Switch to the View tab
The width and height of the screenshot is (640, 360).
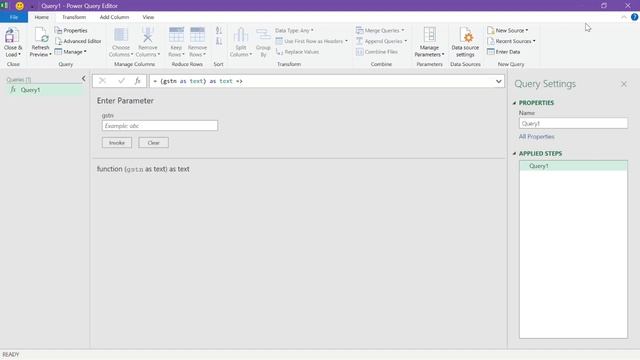pos(148,17)
